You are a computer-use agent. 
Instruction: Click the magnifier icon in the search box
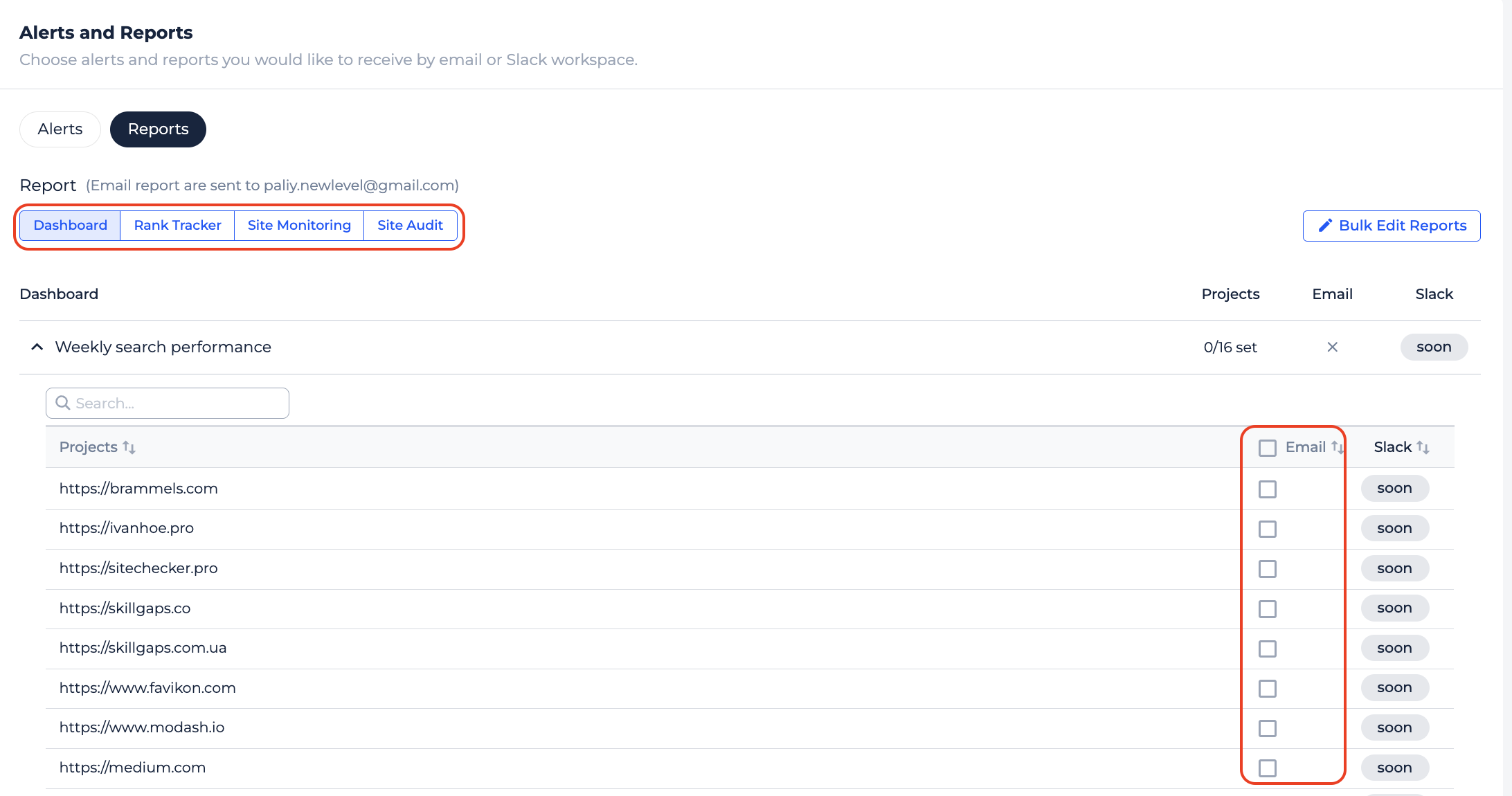[63, 403]
